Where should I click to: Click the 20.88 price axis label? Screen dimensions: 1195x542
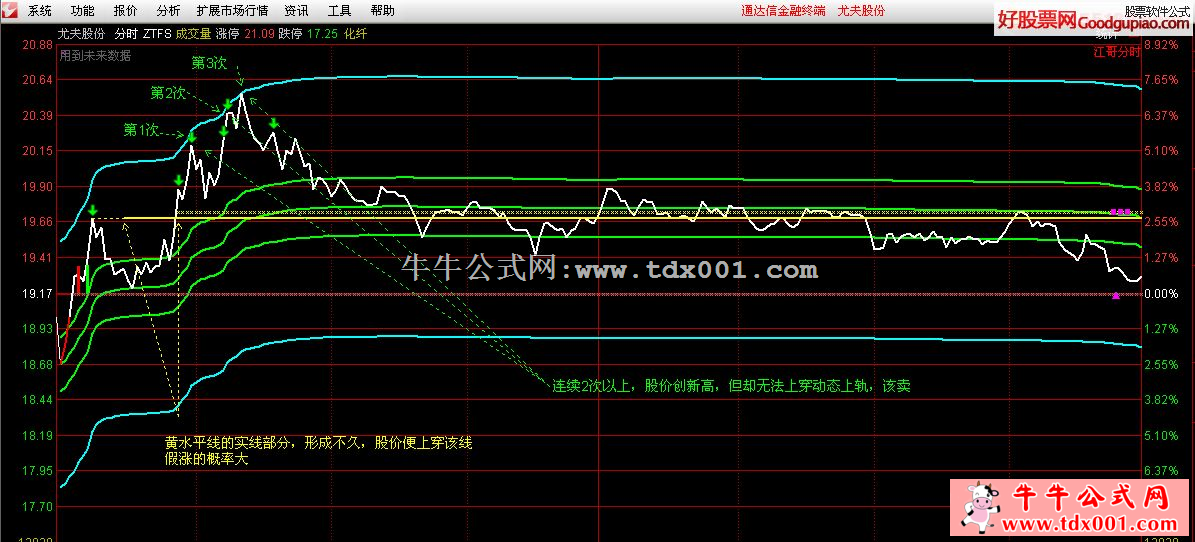(x=36, y=45)
